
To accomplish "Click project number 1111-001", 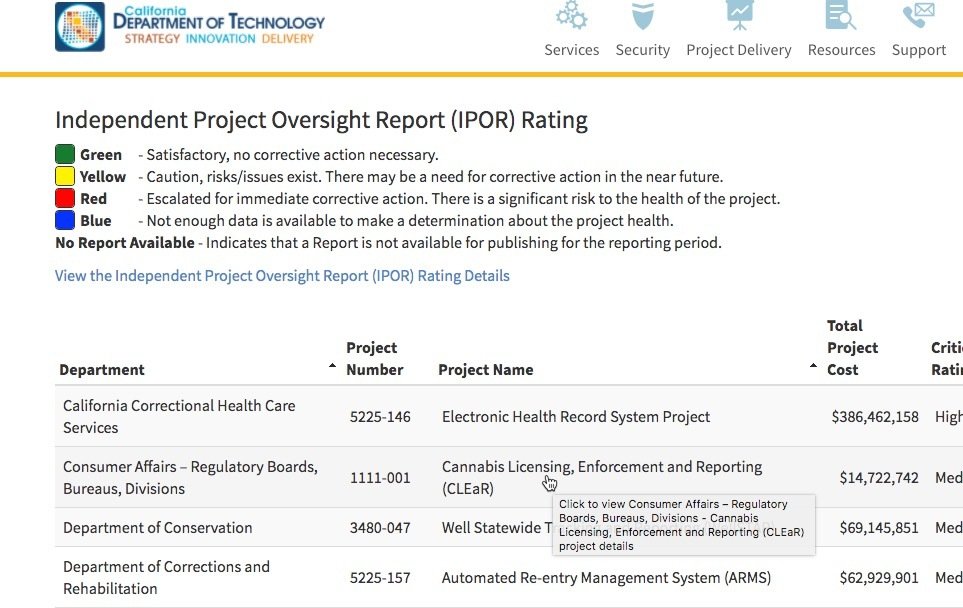I will coord(380,478).
